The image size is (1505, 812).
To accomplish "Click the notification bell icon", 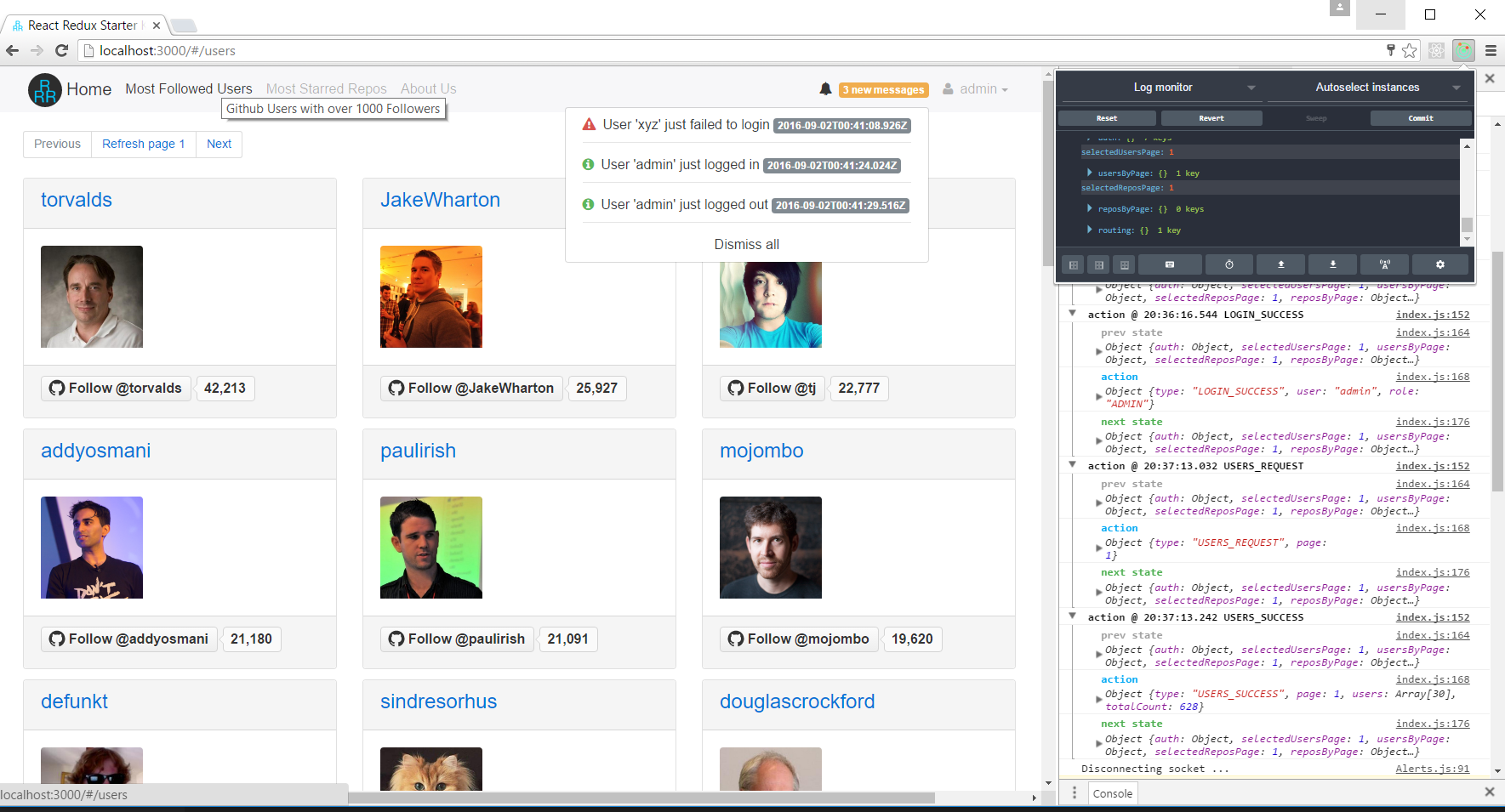I will [825, 88].
